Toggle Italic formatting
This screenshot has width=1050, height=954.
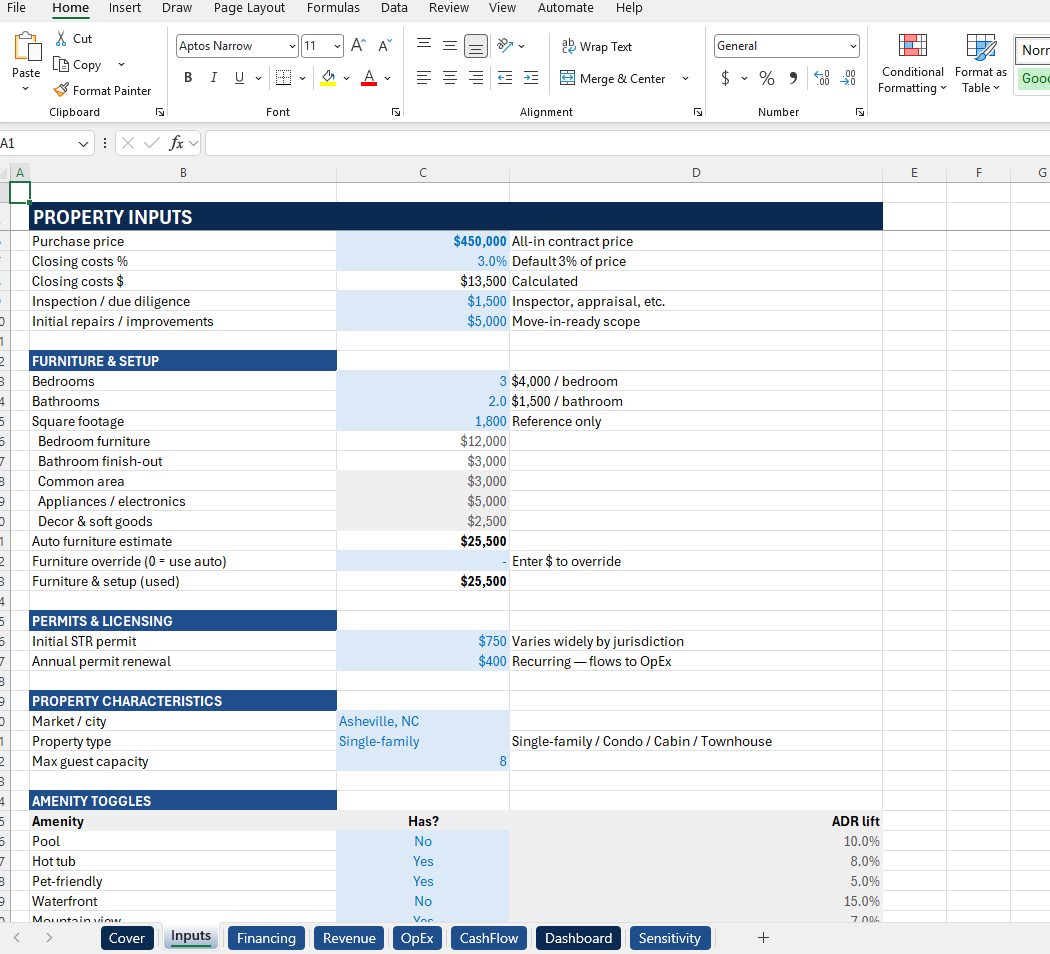(214, 78)
